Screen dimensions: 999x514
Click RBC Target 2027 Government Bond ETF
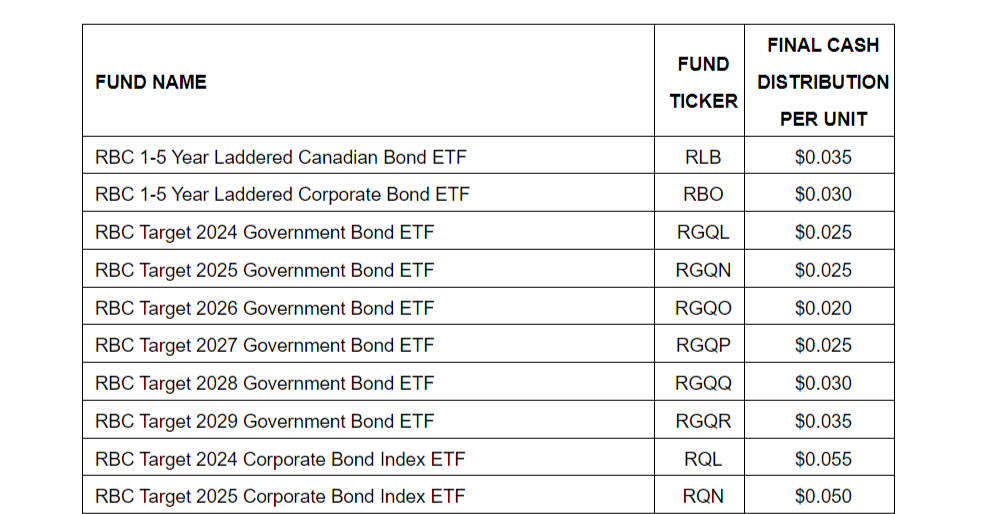tap(265, 345)
